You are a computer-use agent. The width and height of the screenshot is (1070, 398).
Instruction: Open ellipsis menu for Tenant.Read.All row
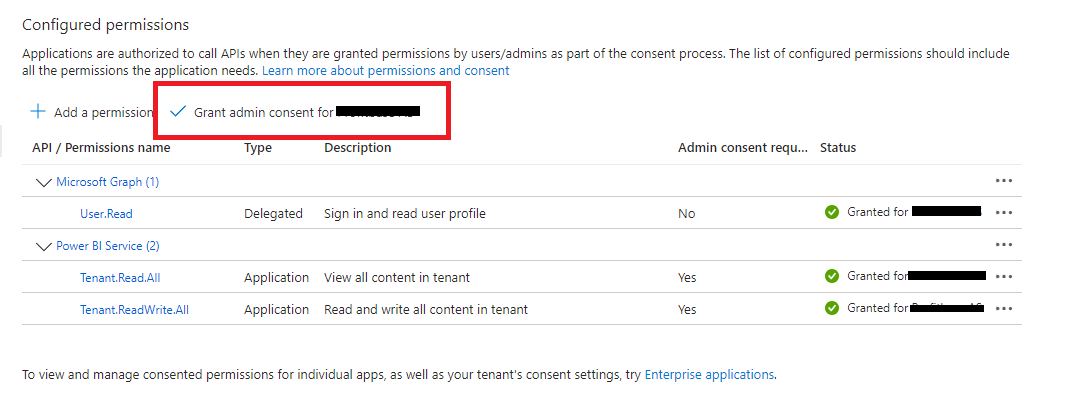pos(1003,276)
